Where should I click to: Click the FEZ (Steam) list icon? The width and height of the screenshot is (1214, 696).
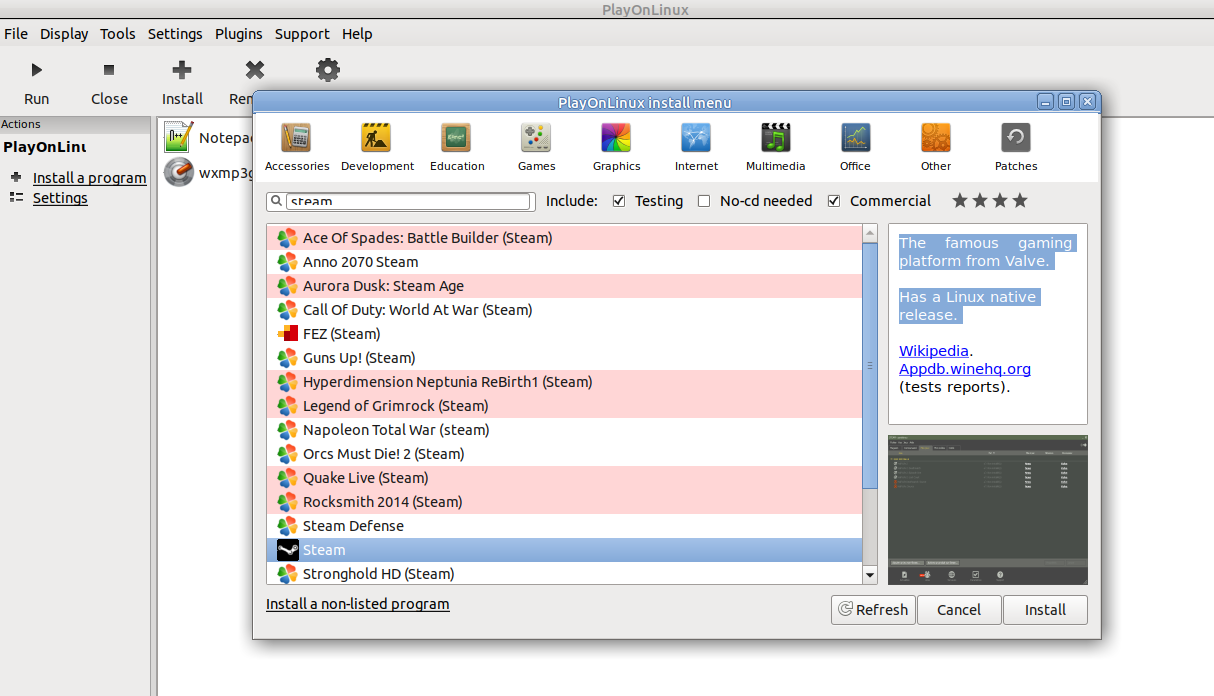(288, 334)
